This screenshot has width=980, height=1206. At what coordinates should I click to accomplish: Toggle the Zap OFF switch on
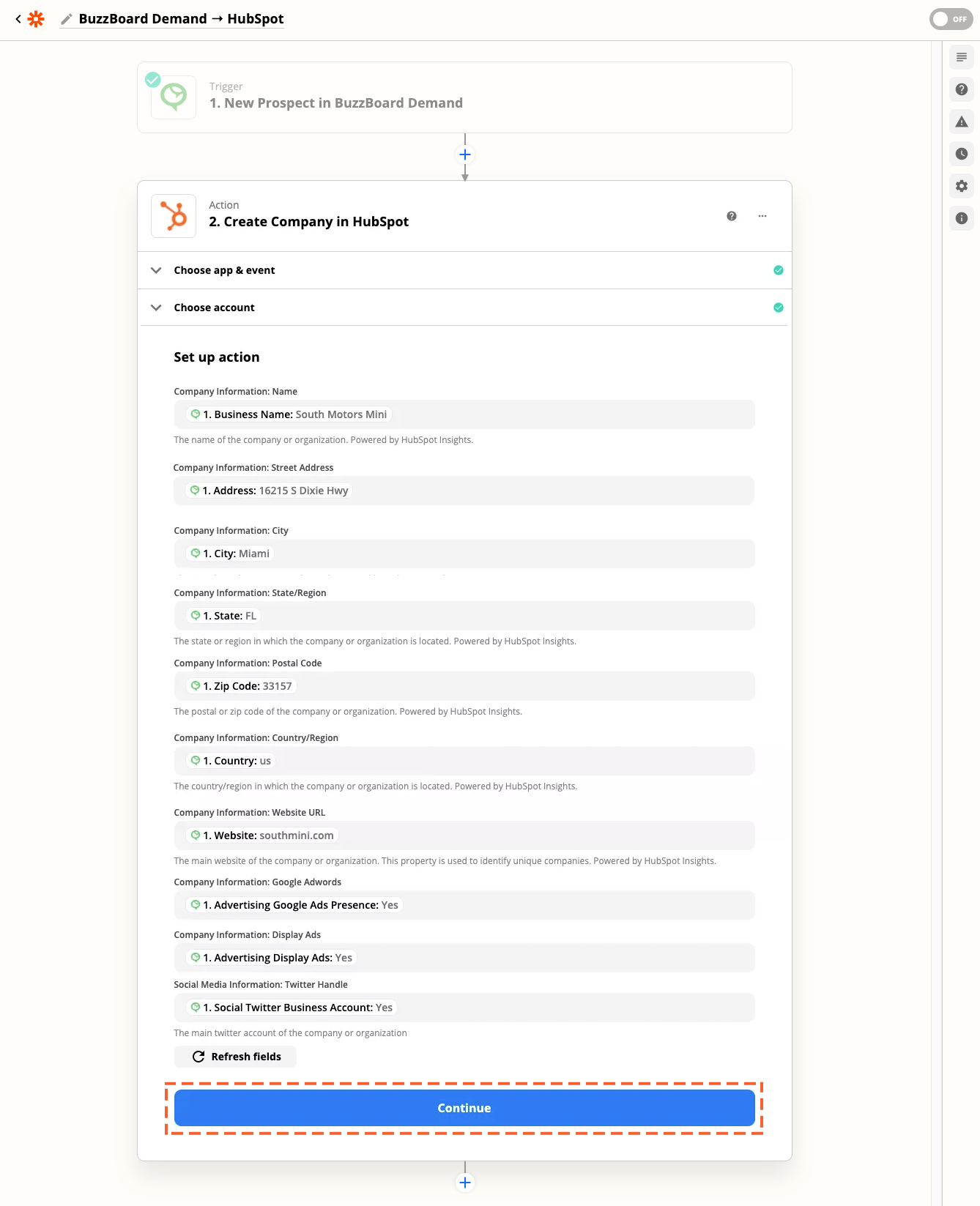pyautogui.click(x=951, y=19)
